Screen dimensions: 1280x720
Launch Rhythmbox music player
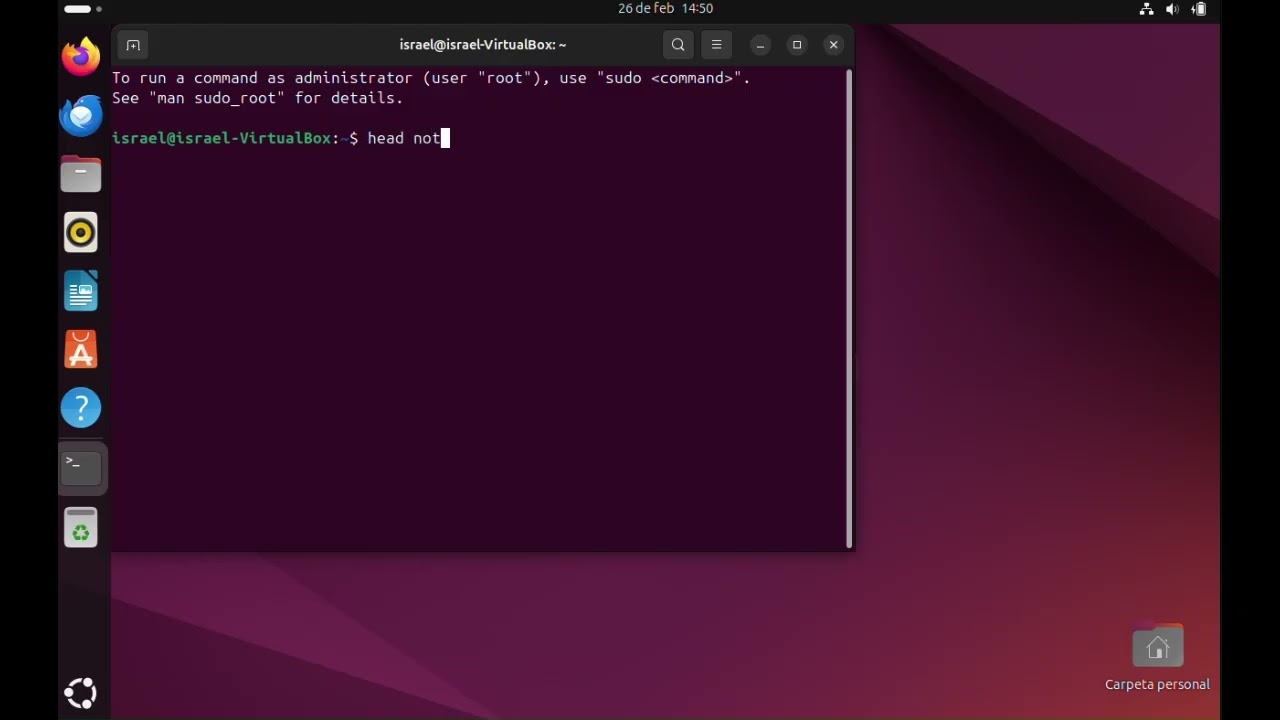(x=81, y=233)
